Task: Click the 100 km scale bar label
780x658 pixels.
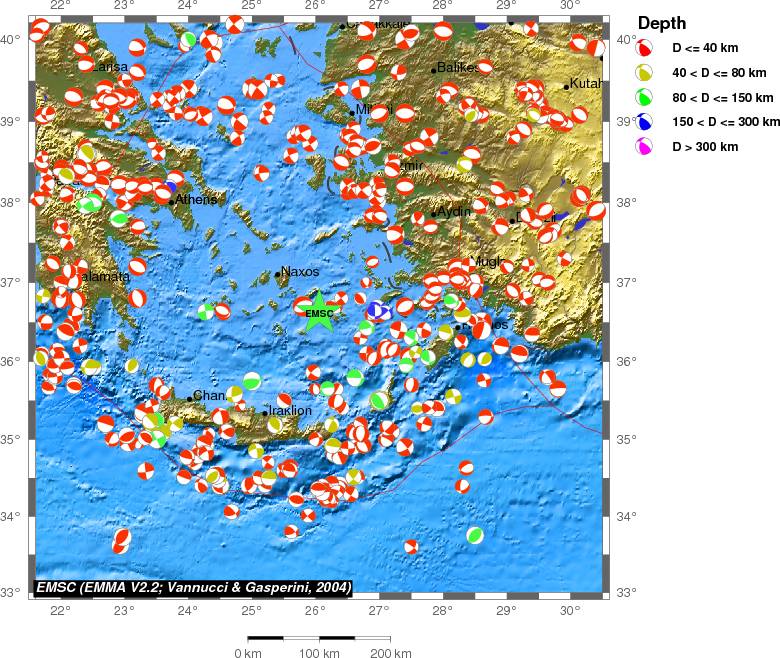Action: 319,653
